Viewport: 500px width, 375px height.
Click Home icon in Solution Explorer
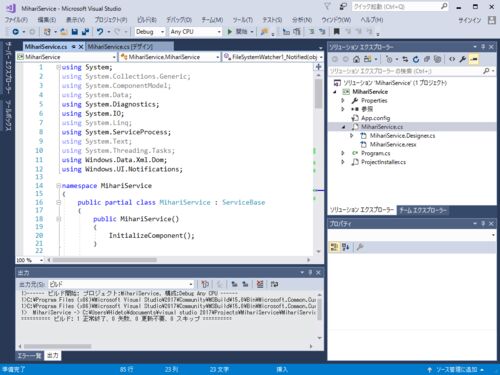click(x=356, y=59)
